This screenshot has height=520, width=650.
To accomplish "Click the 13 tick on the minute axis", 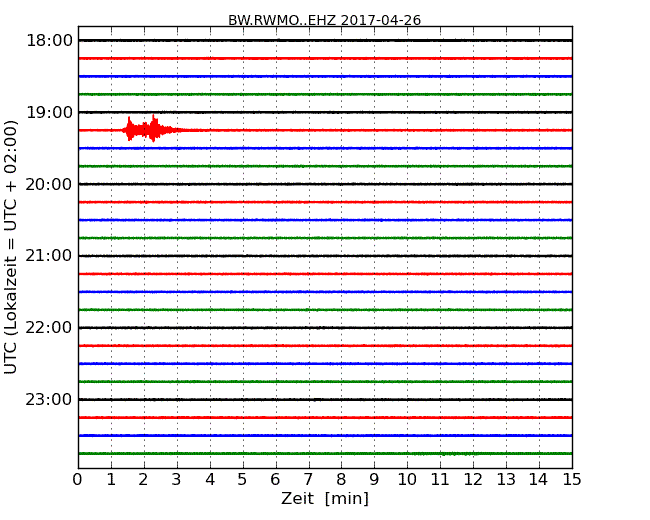I will pos(506,480).
